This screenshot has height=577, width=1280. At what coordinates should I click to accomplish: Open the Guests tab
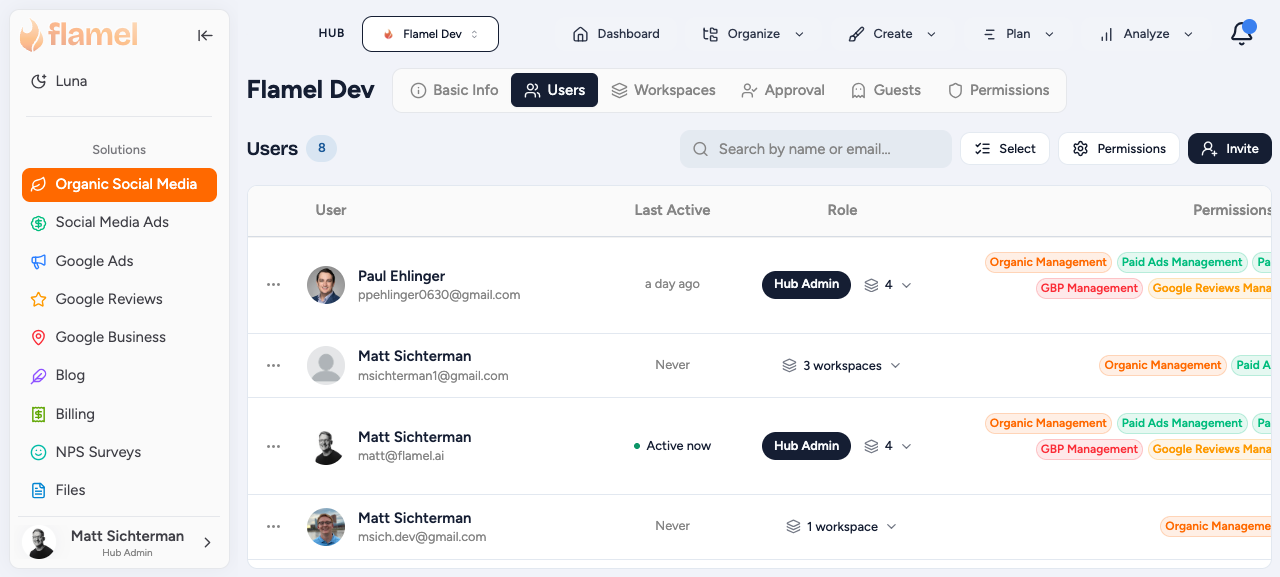886,90
